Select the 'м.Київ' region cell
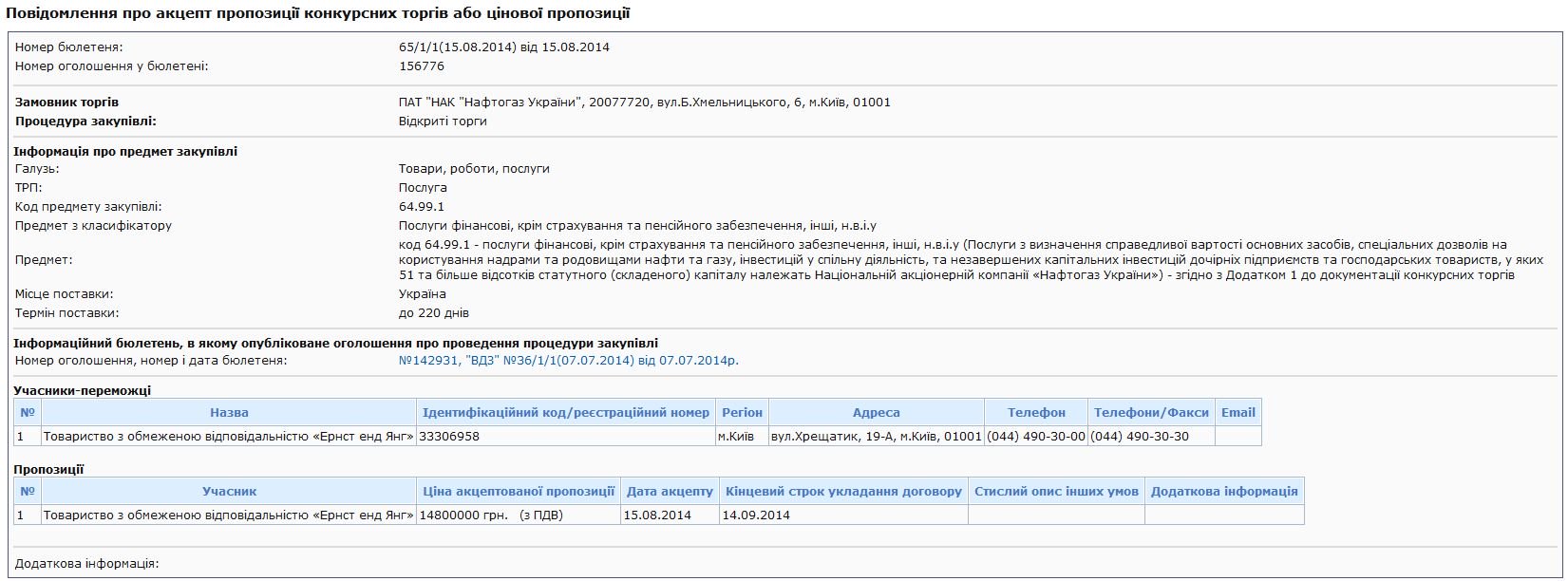The width and height of the screenshot is (1568, 581). [742, 436]
